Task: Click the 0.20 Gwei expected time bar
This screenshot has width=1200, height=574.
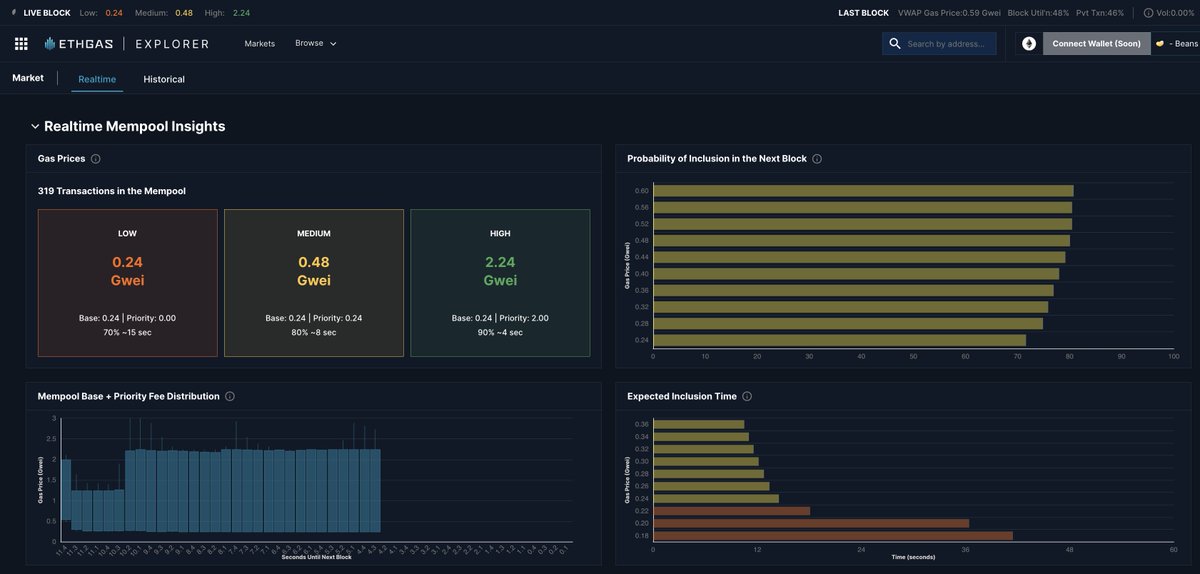Action: [811, 523]
